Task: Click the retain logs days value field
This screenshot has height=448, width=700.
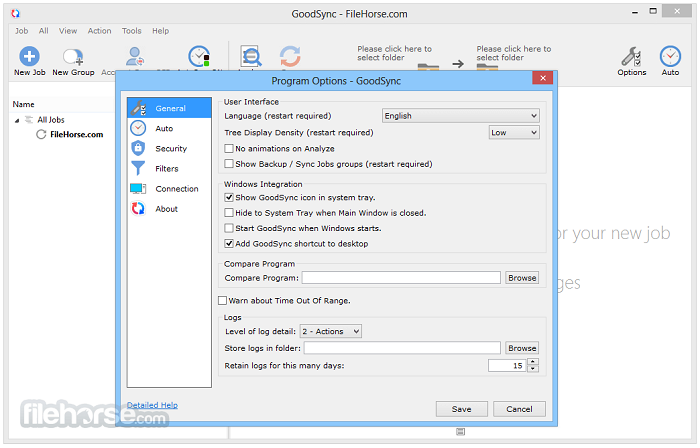Action: (x=507, y=365)
